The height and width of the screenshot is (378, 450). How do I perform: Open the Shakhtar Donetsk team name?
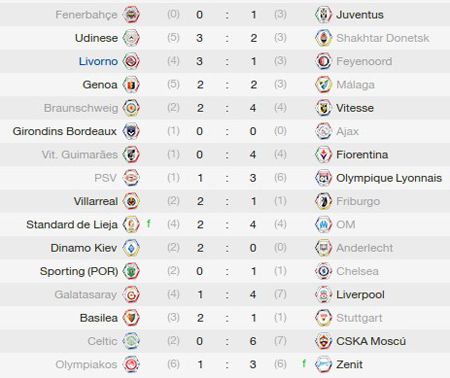click(383, 38)
